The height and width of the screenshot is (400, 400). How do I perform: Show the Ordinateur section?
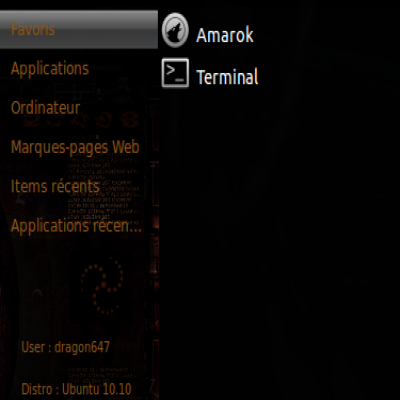pyautogui.click(x=45, y=108)
